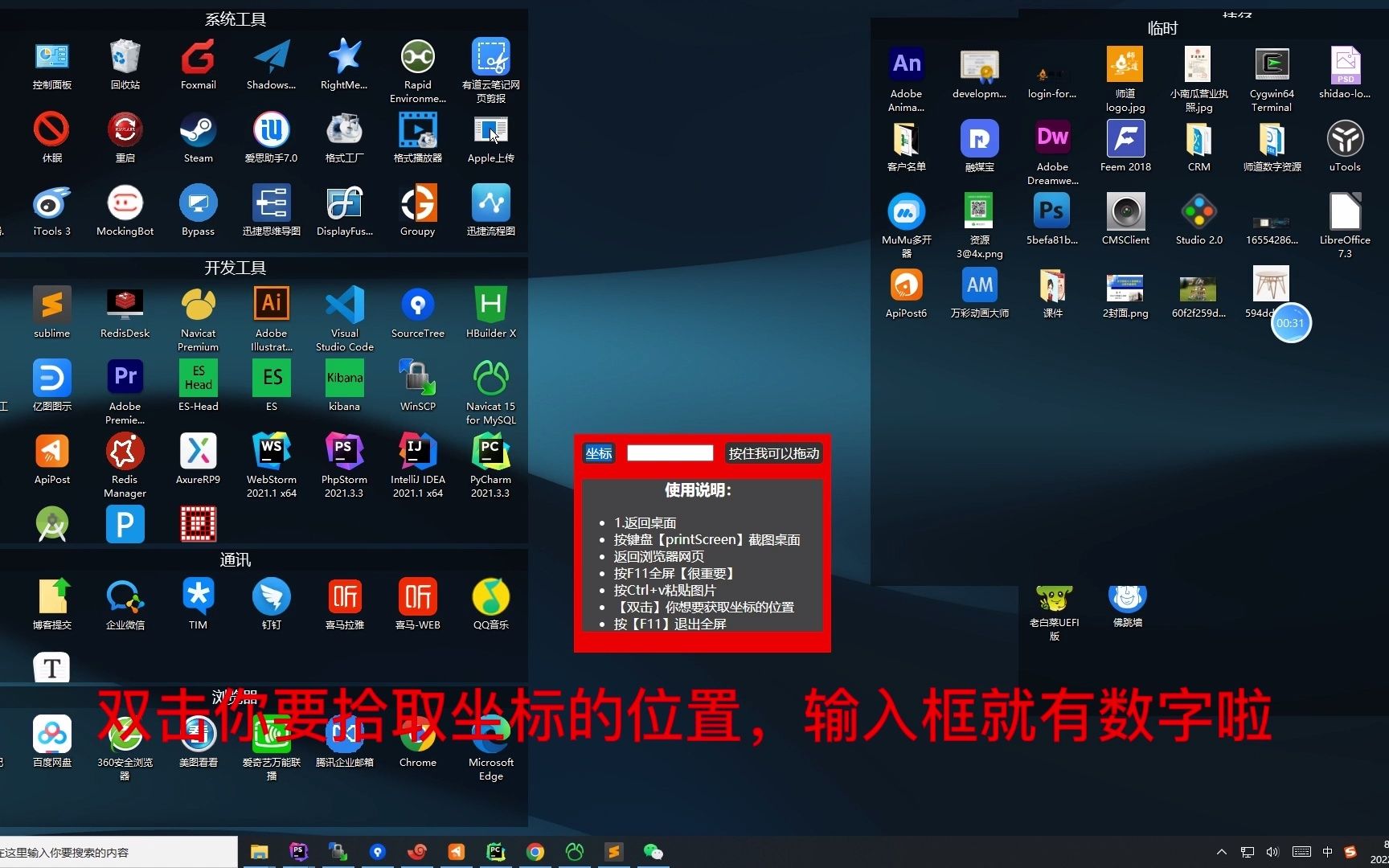
Task: Open LibreOffice 7.3 icon
Action: point(1345,226)
